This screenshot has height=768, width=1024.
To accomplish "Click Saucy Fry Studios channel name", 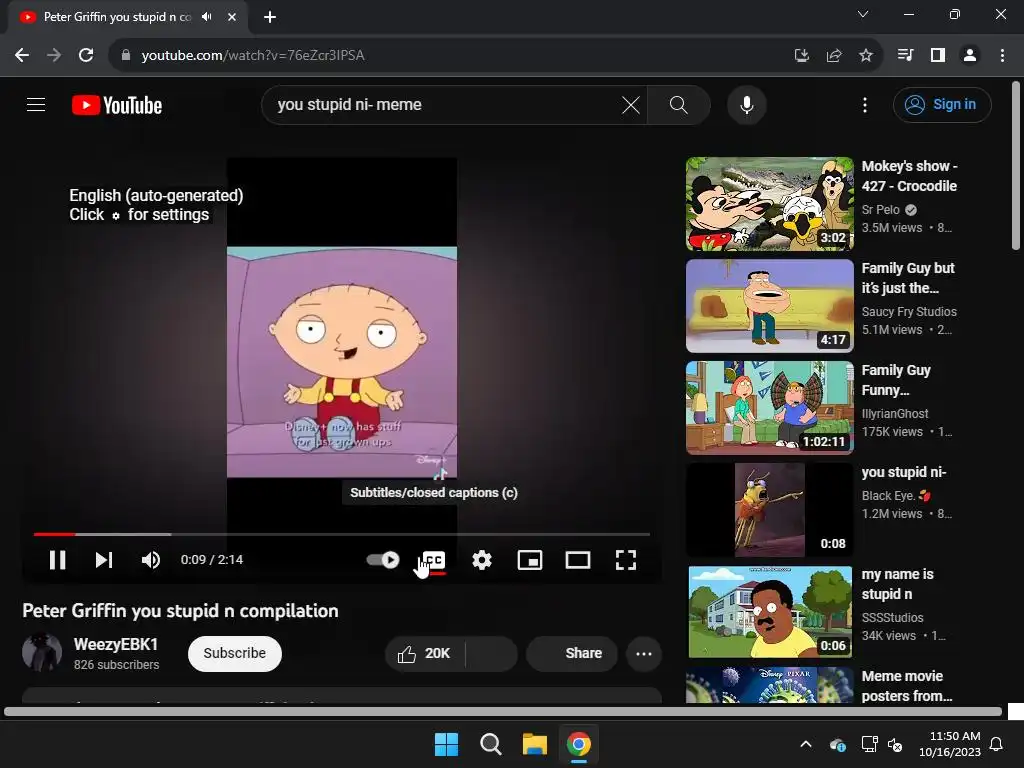I will [909, 312].
